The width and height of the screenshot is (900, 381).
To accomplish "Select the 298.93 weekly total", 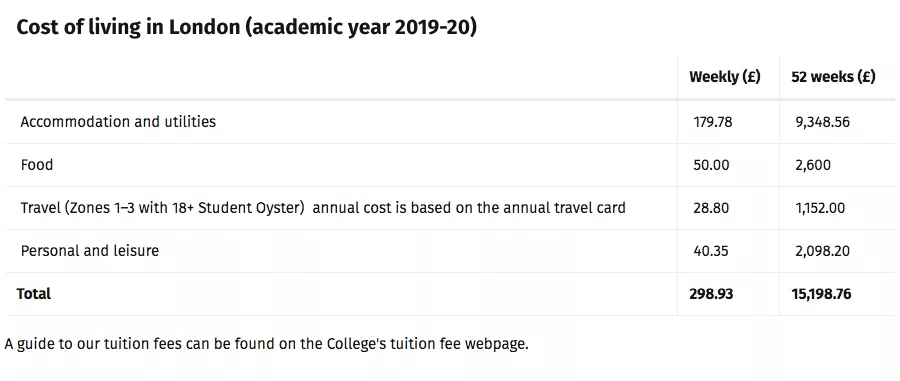I will coord(711,294).
